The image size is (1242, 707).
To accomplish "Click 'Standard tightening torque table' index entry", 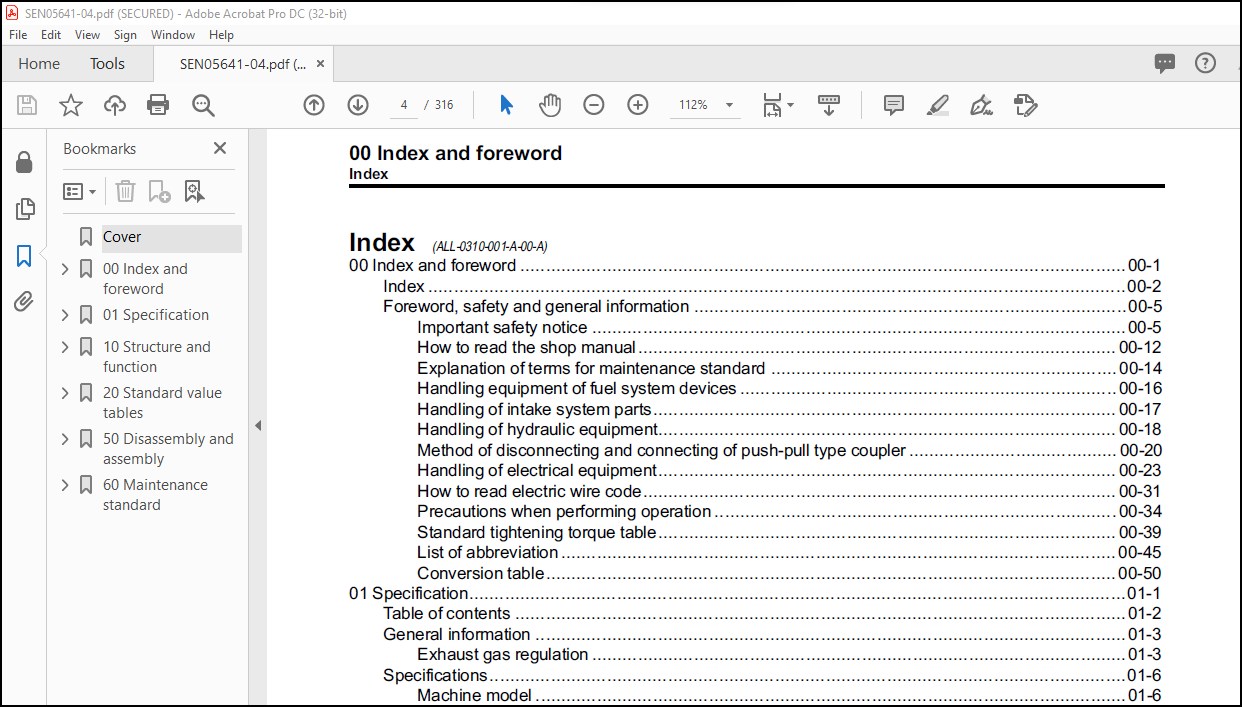I will (x=536, y=532).
